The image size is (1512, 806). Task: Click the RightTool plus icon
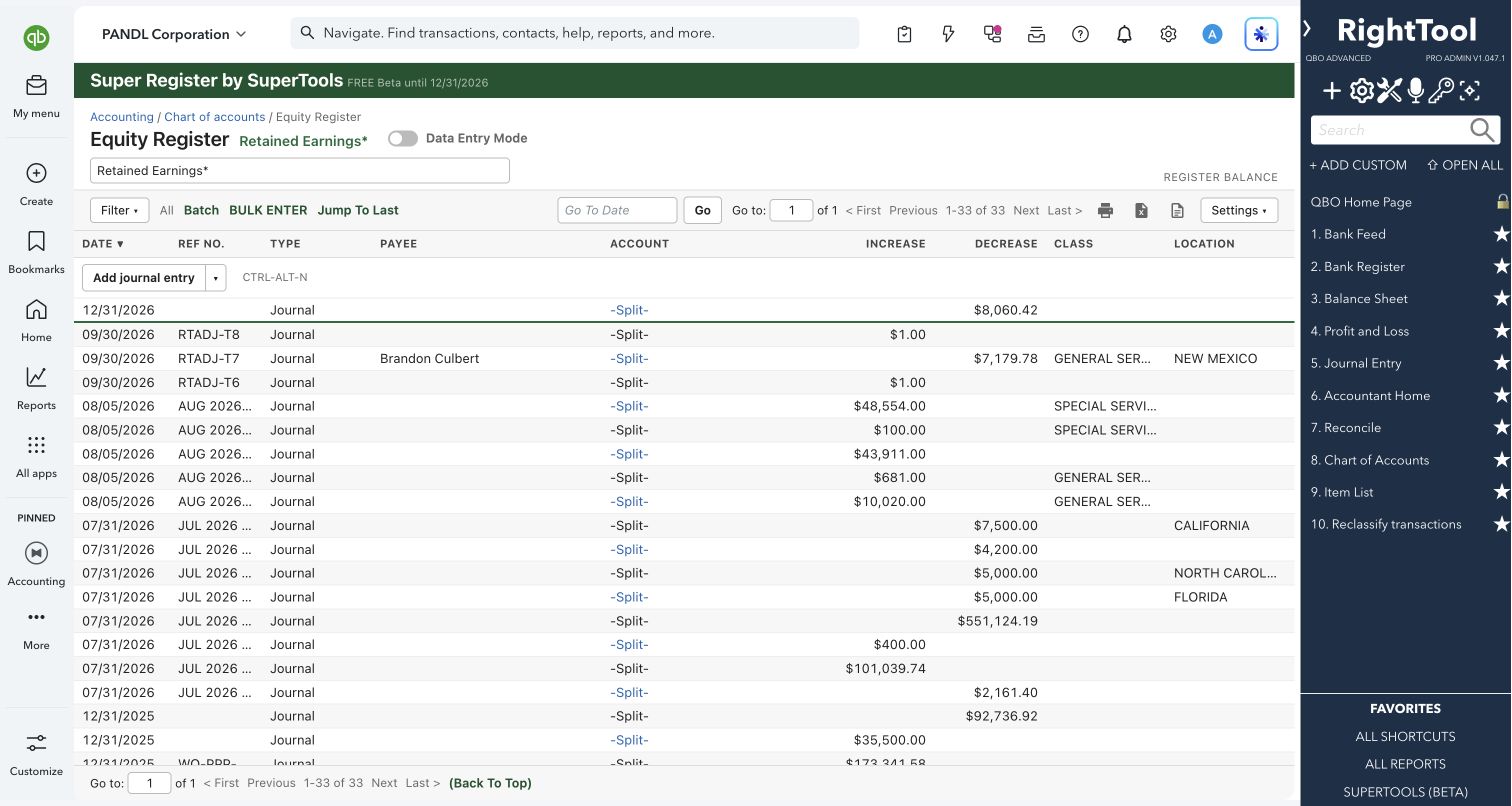tap(1332, 92)
